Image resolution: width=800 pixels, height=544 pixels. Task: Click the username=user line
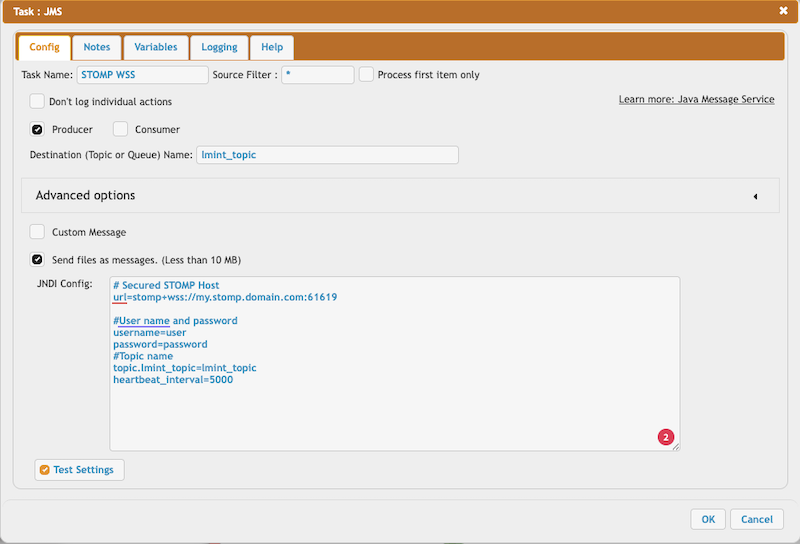[149, 333]
